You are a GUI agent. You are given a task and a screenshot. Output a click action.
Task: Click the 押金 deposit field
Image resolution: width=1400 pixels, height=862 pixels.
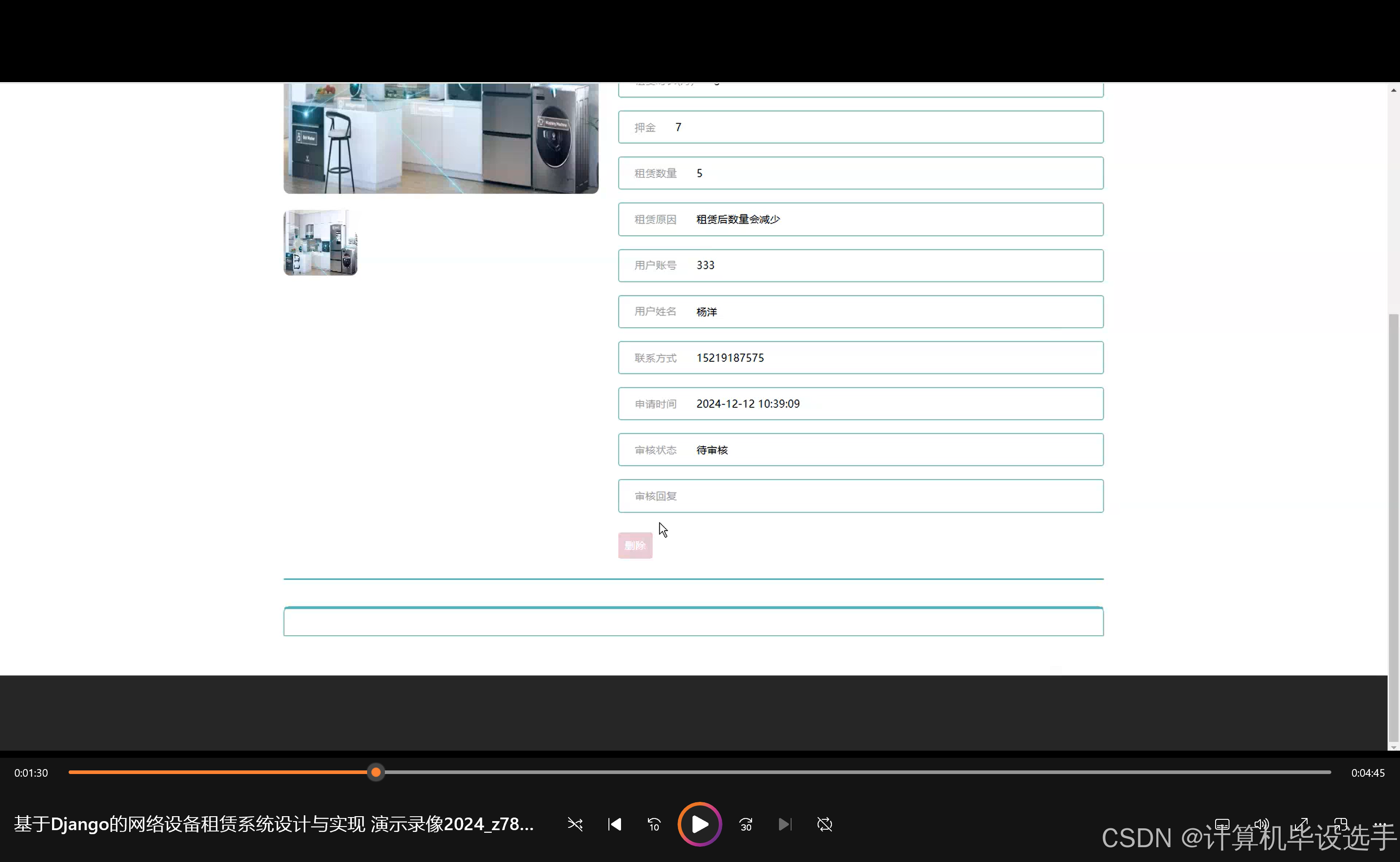[x=860, y=127]
